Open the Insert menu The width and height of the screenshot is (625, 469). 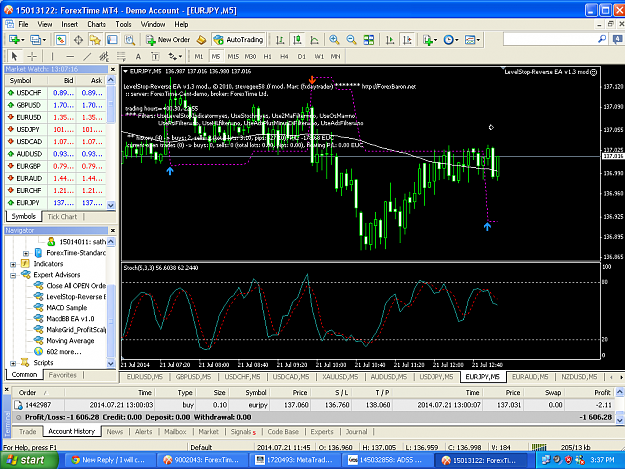click(x=69, y=24)
